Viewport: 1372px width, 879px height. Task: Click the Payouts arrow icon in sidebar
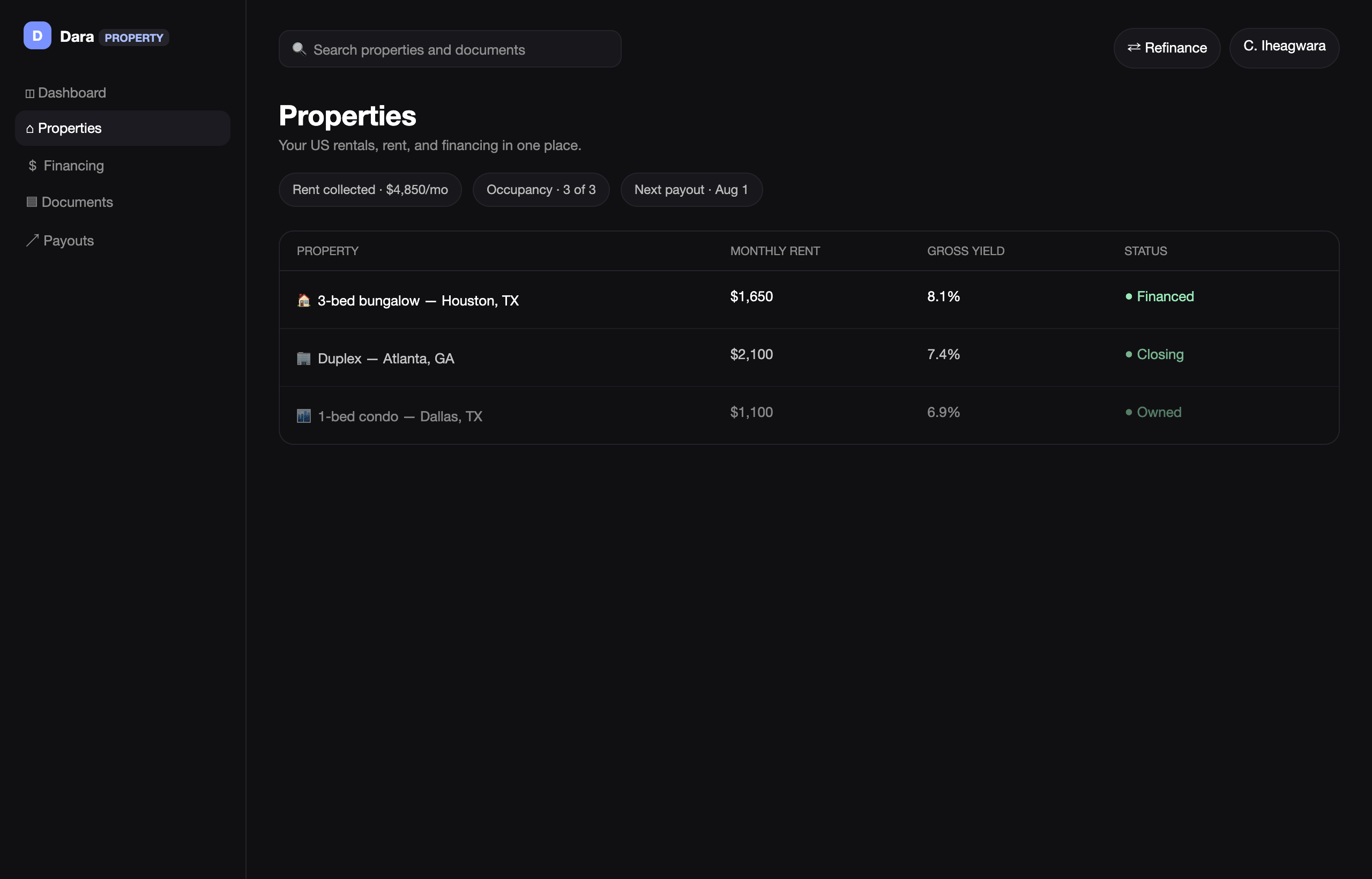click(33, 240)
